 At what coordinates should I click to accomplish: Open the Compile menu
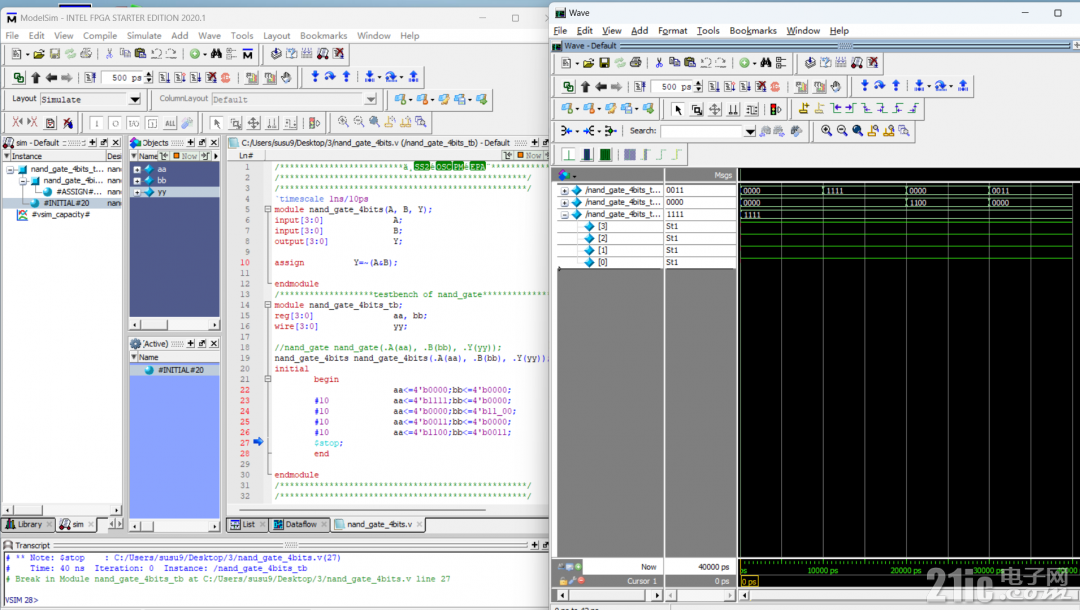point(100,36)
